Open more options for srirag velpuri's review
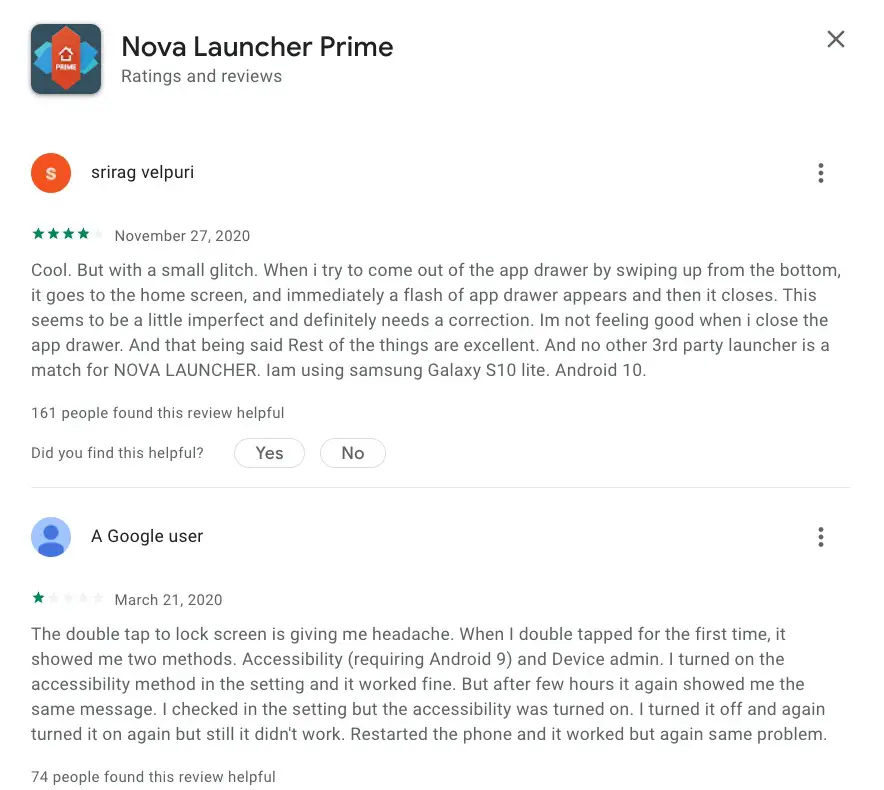This screenshot has height=790, width=884. pyautogui.click(x=821, y=173)
